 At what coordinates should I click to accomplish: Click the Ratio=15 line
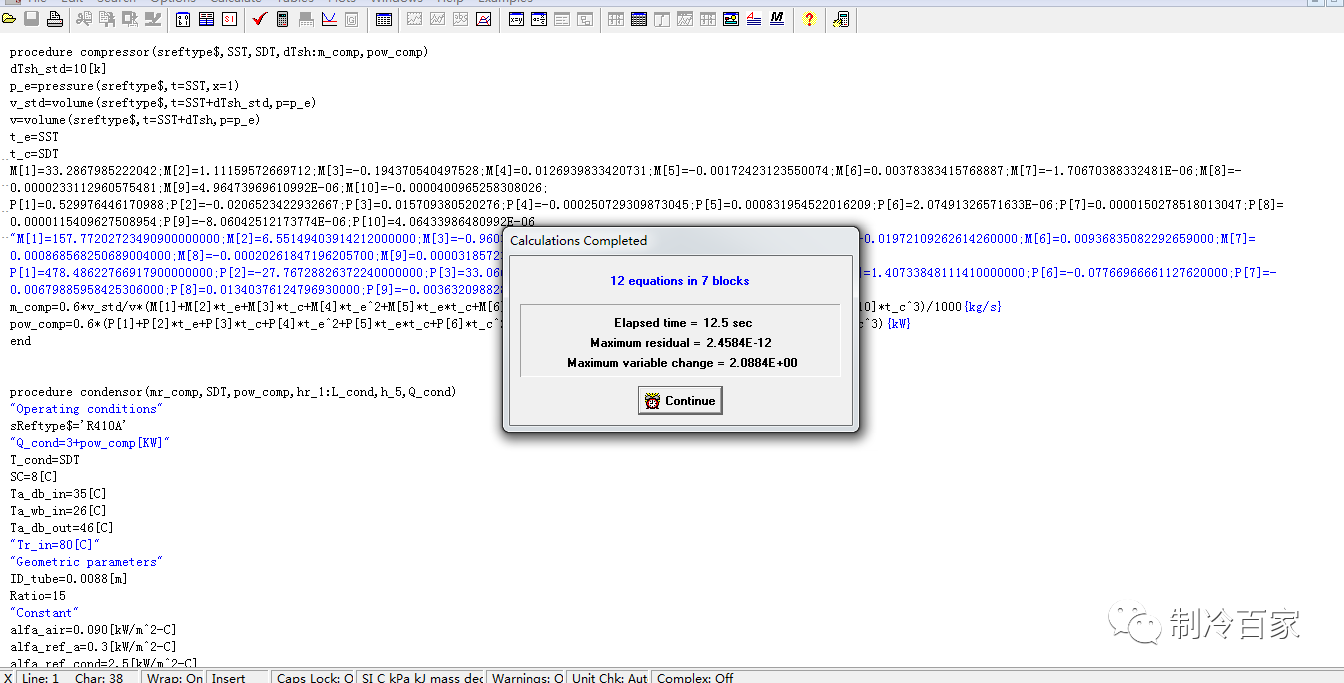(x=37, y=596)
